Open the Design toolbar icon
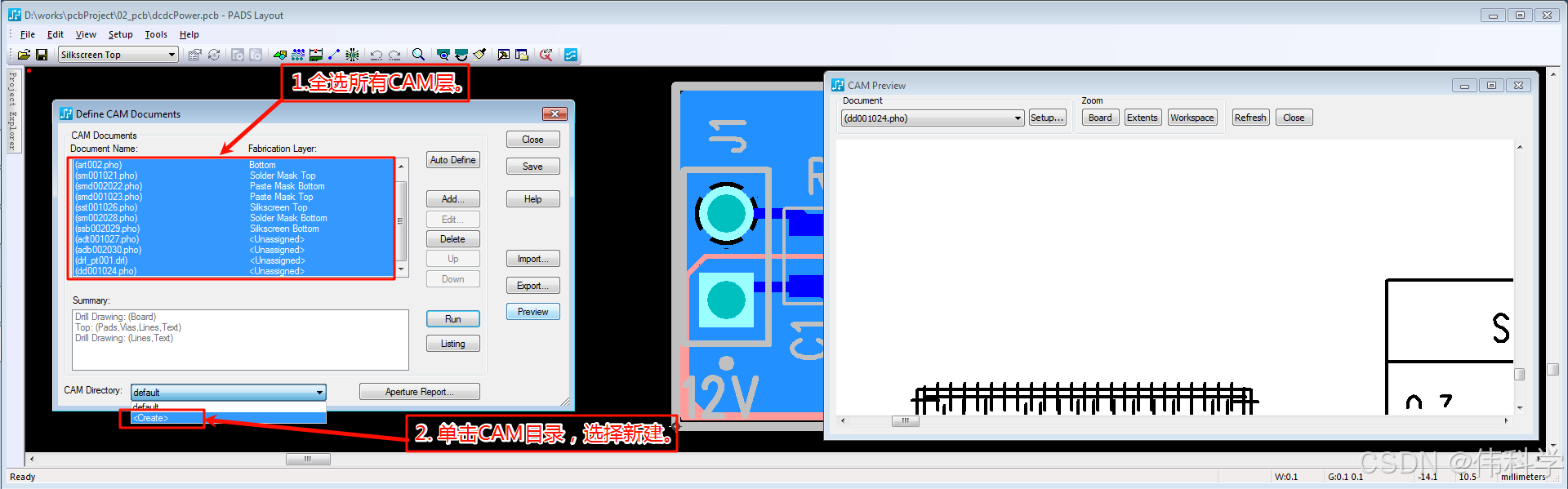This screenshot has width=1568, height=489. click(x=298, y=55)
